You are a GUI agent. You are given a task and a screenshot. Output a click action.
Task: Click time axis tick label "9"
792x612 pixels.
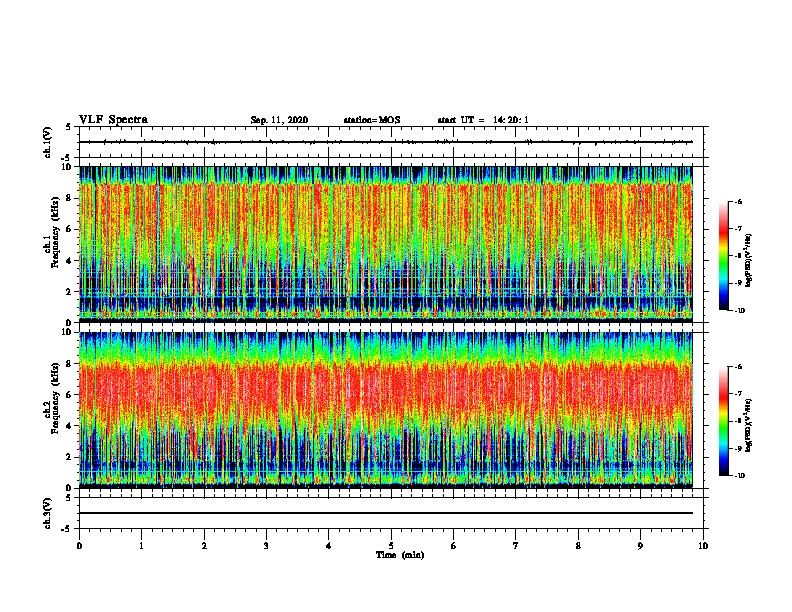(640, 546)
